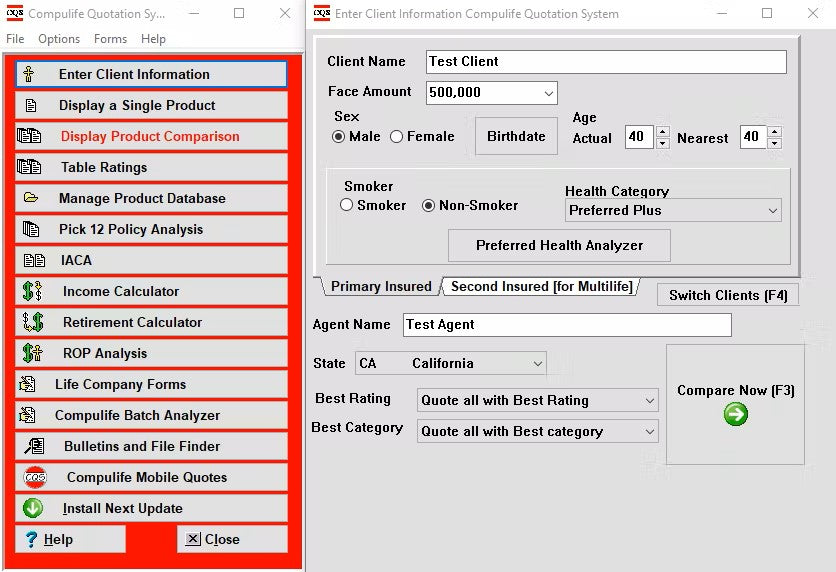The height and width of the screenshot is (572, 836).
Task: Click the Retirement Calculator dollar icon
Action: tap(32, 322)
